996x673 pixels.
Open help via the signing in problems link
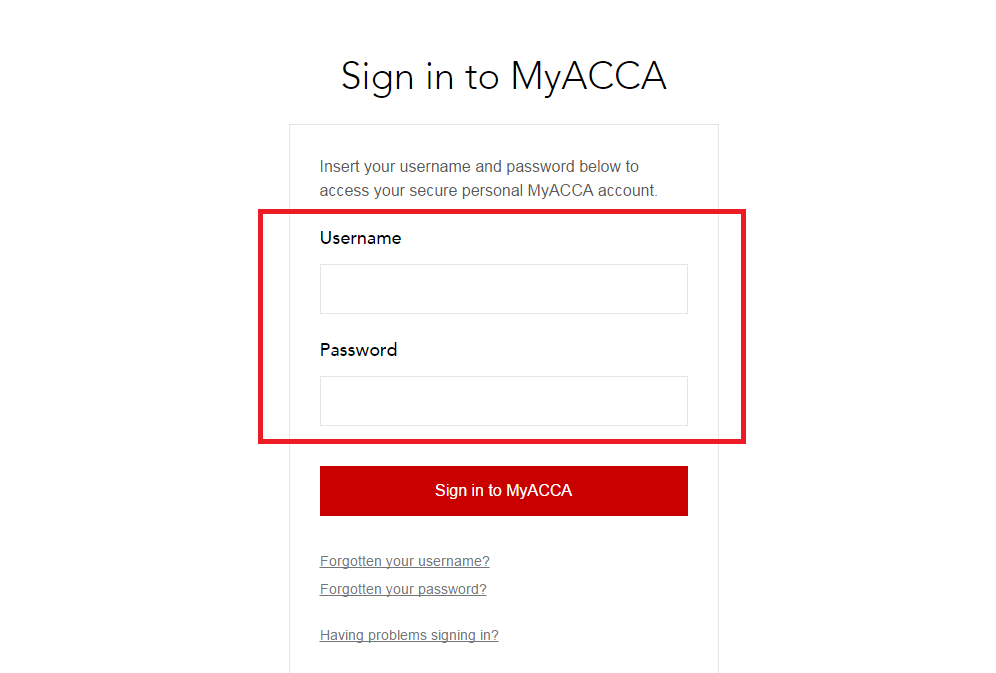pyautogui.click(x=408, y=635)
